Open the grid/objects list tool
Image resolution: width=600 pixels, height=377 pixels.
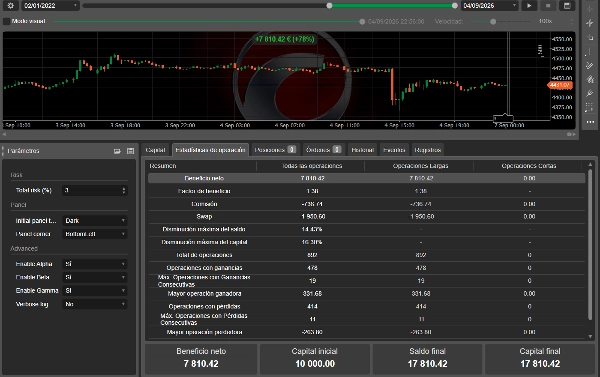(590, 108)
